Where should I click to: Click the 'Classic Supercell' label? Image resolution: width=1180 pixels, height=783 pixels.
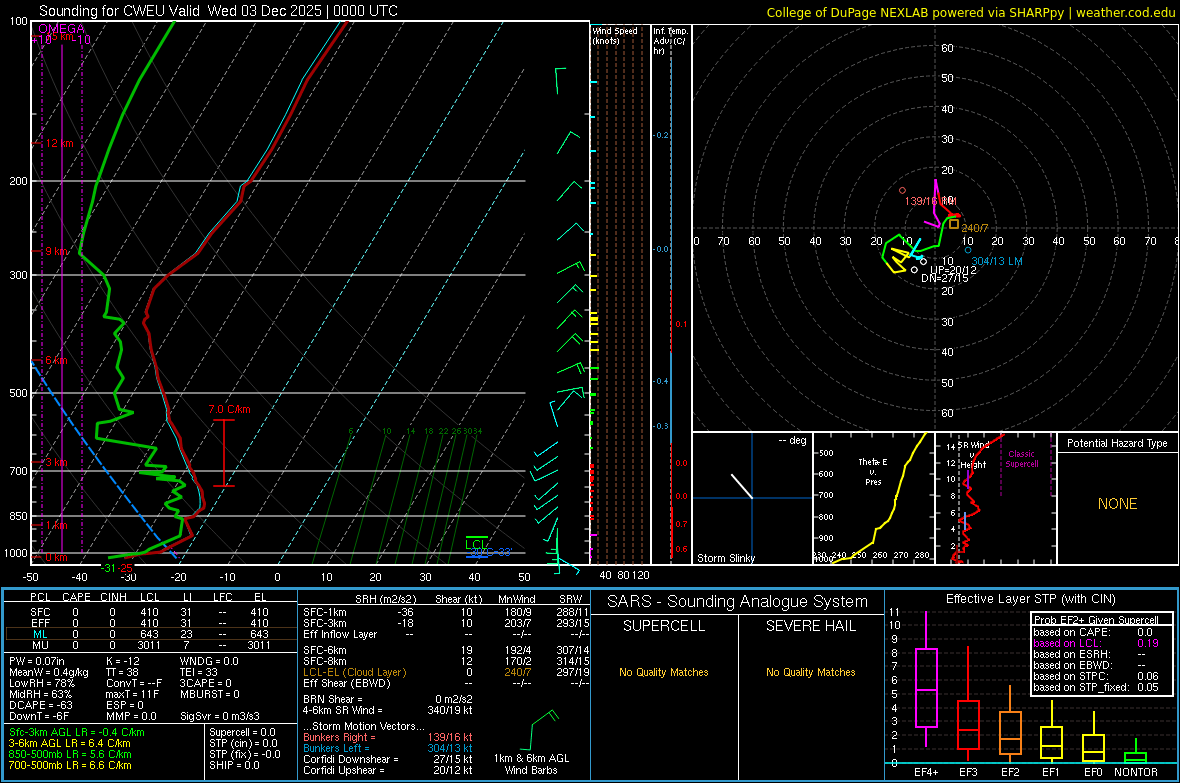coord(1021,459)
